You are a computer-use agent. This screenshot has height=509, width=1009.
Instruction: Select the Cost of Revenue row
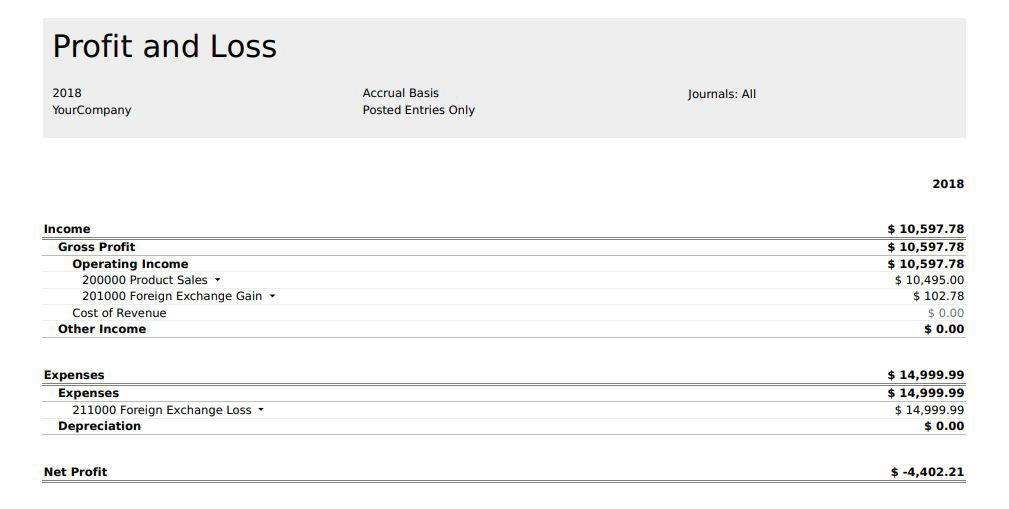504,313
